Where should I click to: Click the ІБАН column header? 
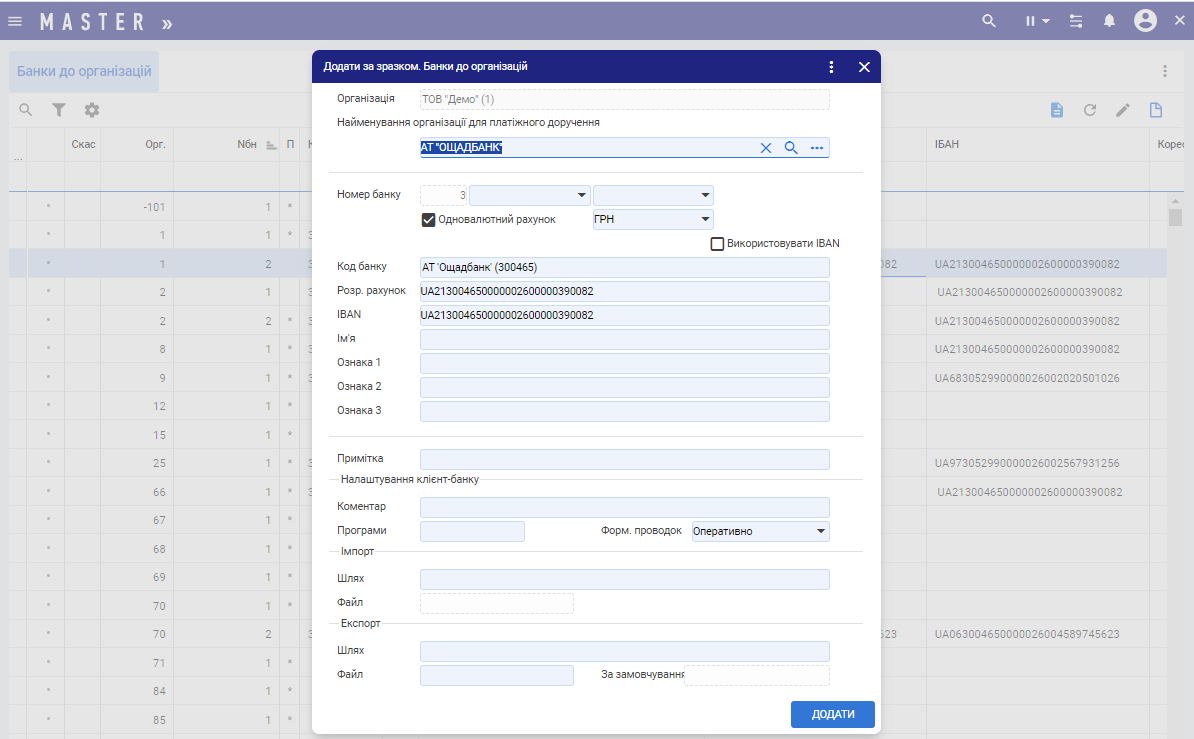(946, 145)
